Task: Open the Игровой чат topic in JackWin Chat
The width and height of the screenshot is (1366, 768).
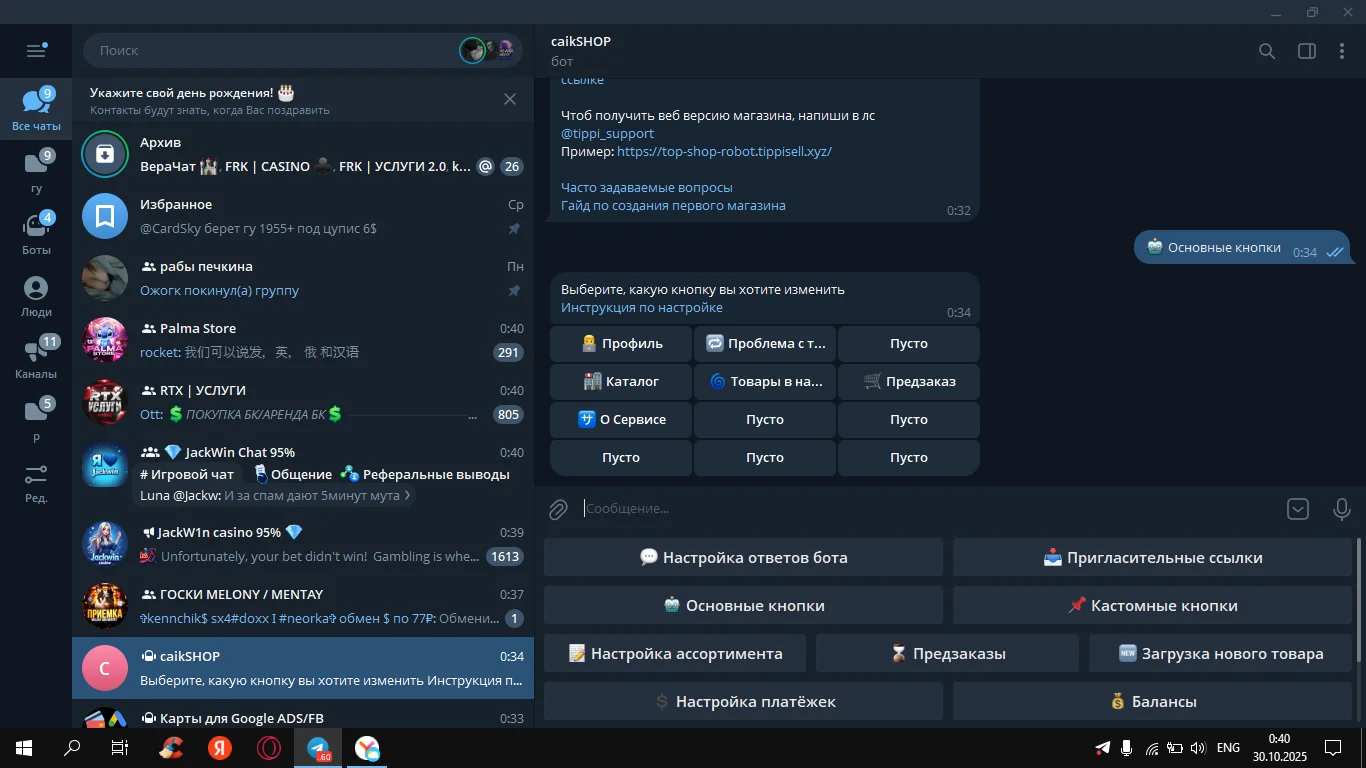Action: (187, 474)
